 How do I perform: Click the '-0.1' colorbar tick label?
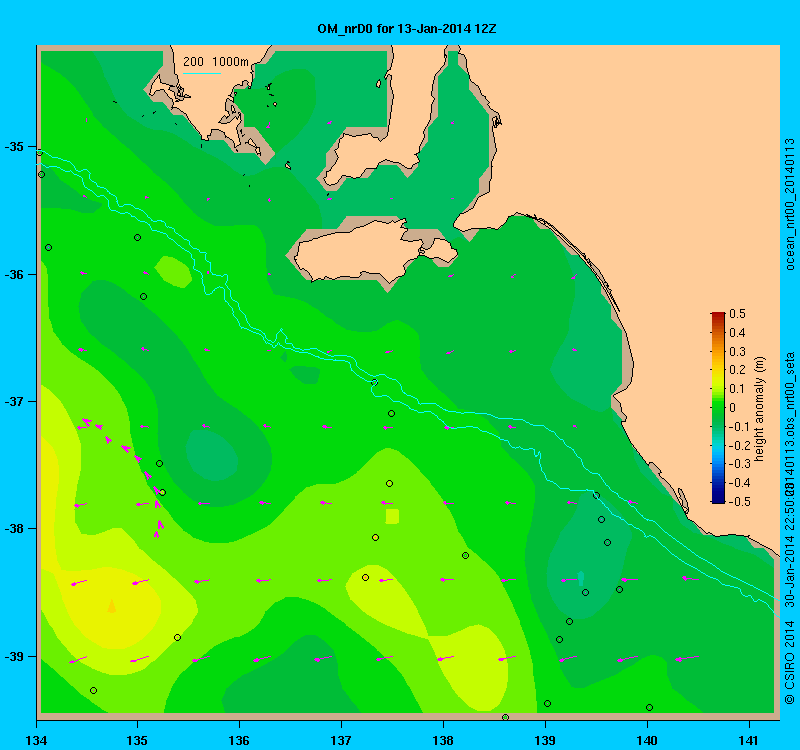[738, 427]
